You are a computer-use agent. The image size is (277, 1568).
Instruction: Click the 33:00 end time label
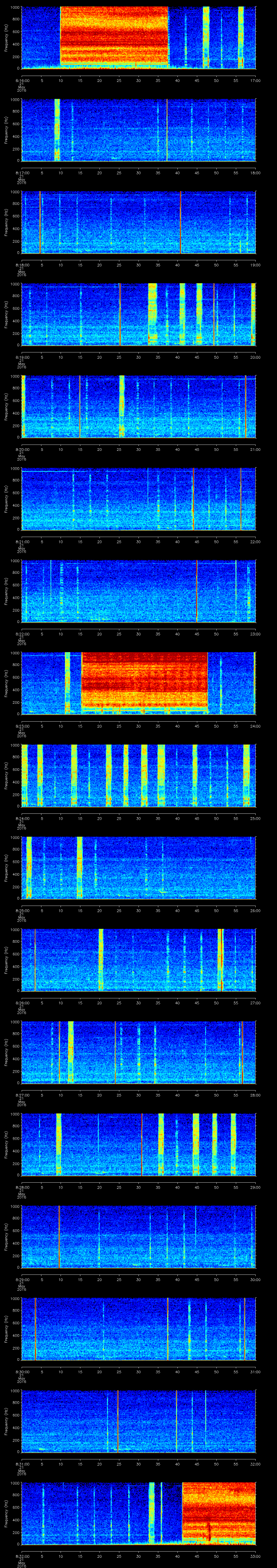click(256, 1556)
